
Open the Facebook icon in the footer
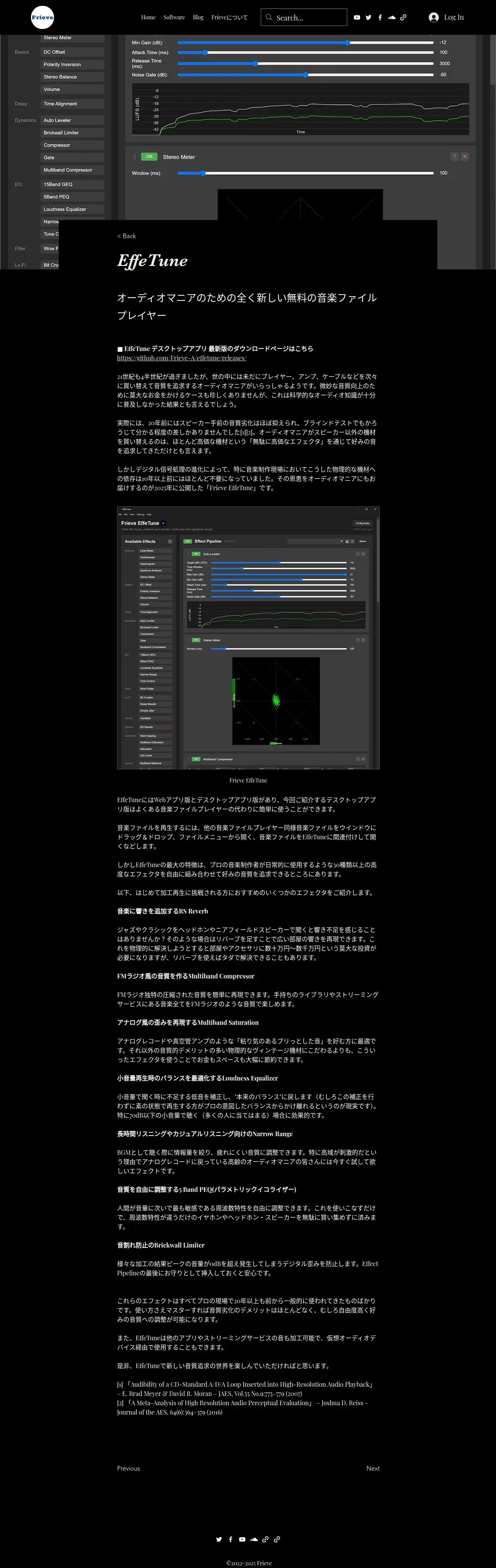[230, 1539]
